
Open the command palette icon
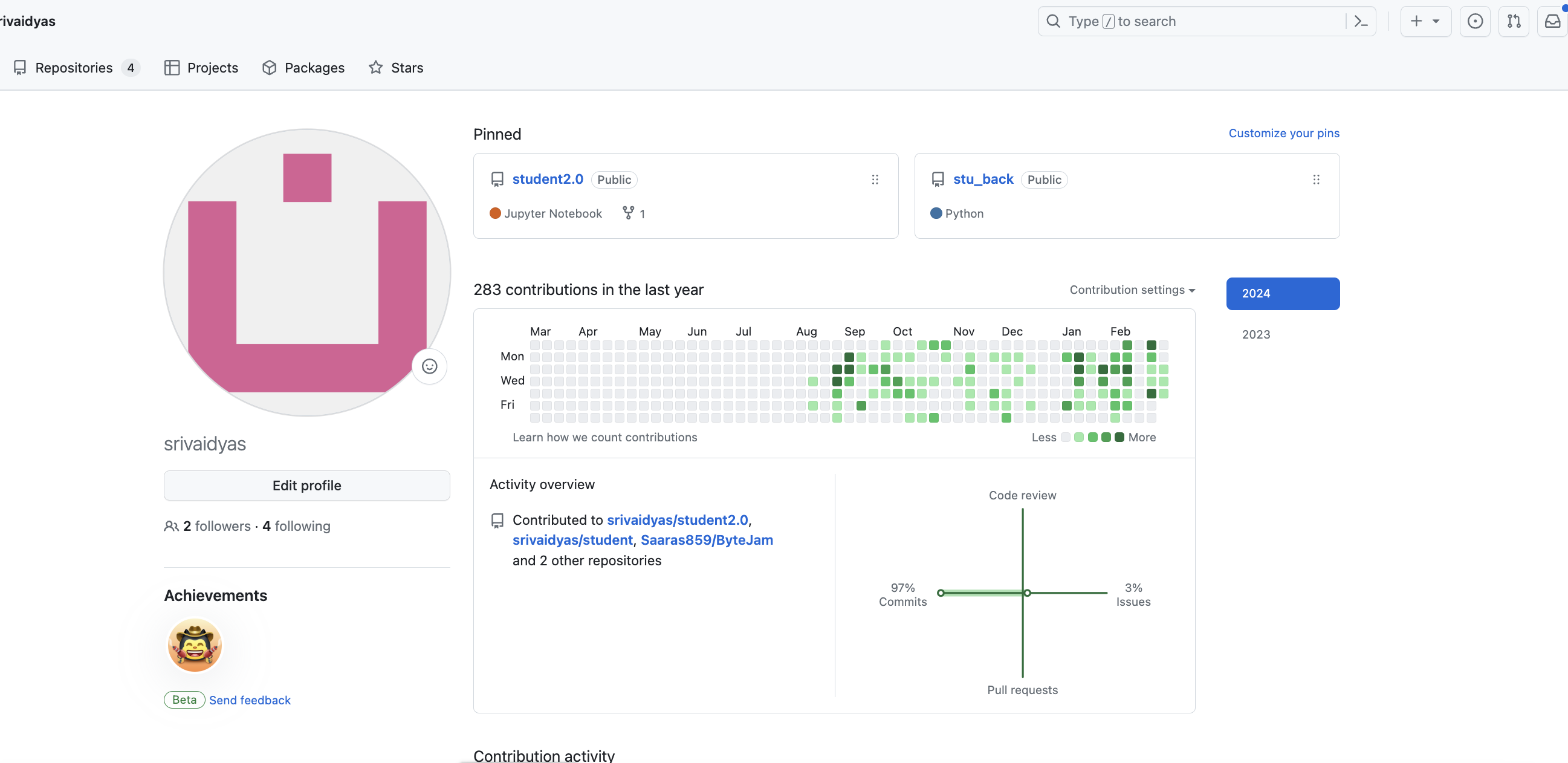tap(1361, 21)
